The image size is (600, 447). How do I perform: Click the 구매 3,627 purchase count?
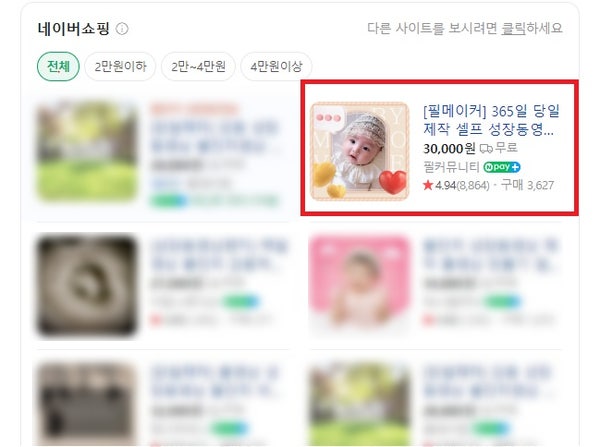[527, 185]
